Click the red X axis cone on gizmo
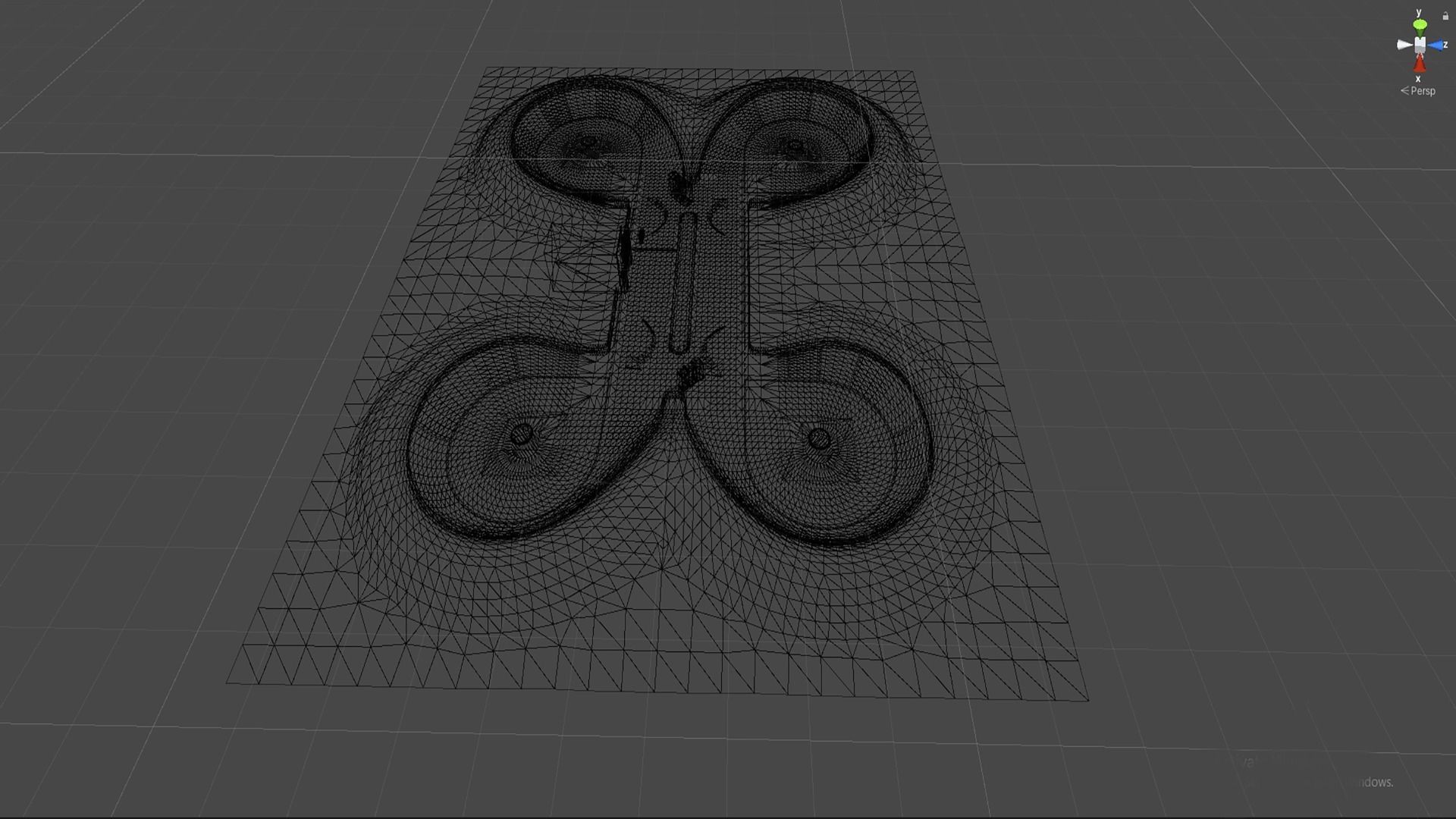The image size is (1456, 819). click(x=1419, y=64)
